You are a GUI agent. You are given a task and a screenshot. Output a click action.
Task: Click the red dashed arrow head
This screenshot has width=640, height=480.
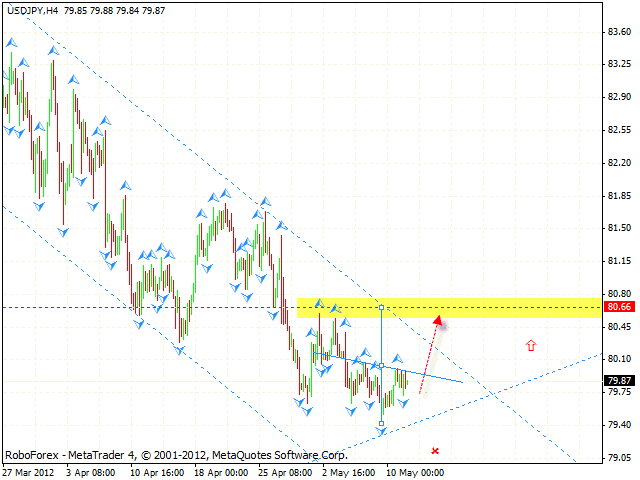[x=438, y=320]
